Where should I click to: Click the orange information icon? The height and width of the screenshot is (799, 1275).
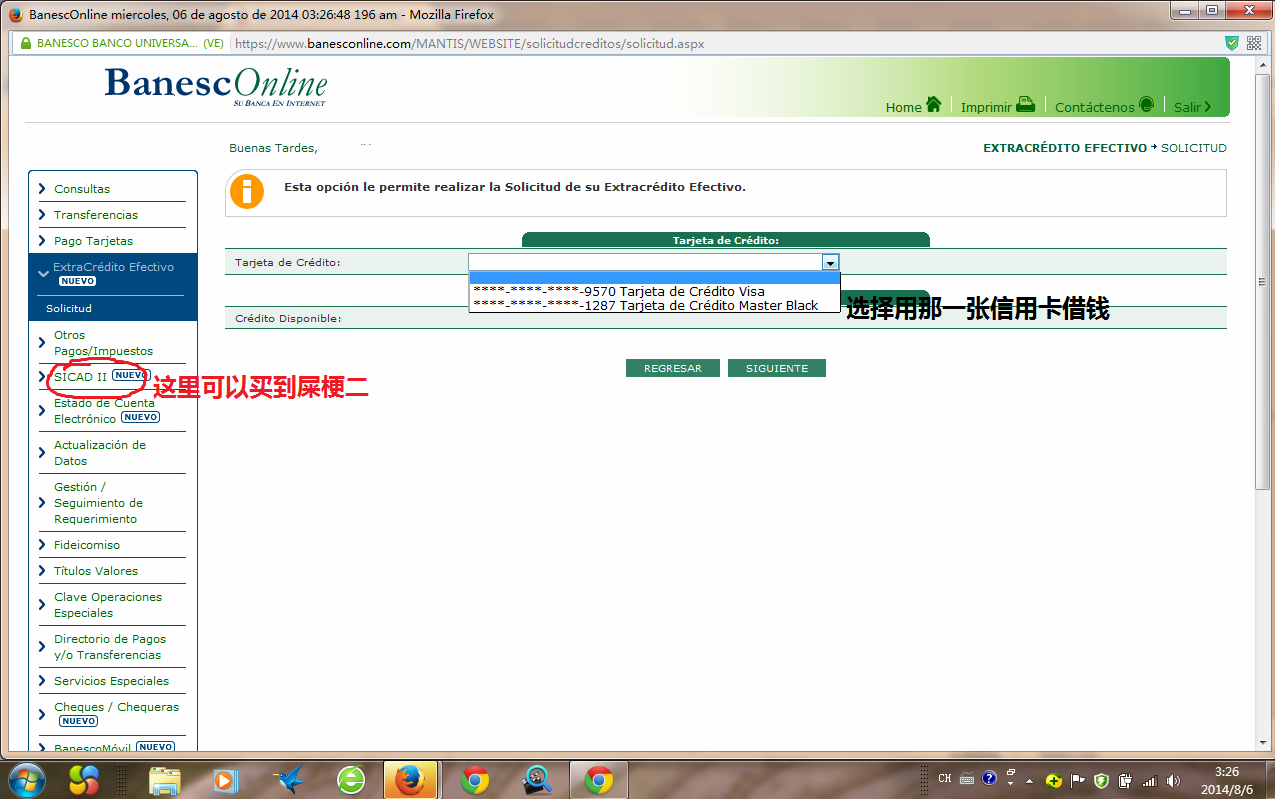(x=247, y=191)
